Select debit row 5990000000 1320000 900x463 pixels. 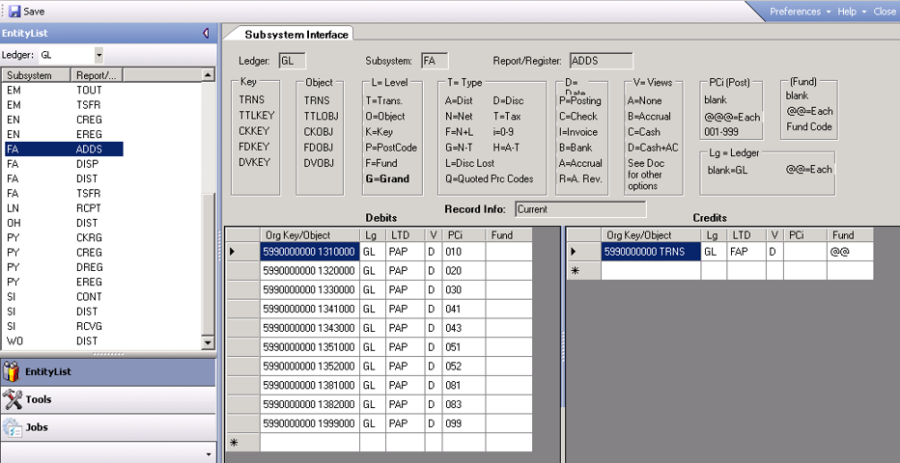tap(309, 270)
